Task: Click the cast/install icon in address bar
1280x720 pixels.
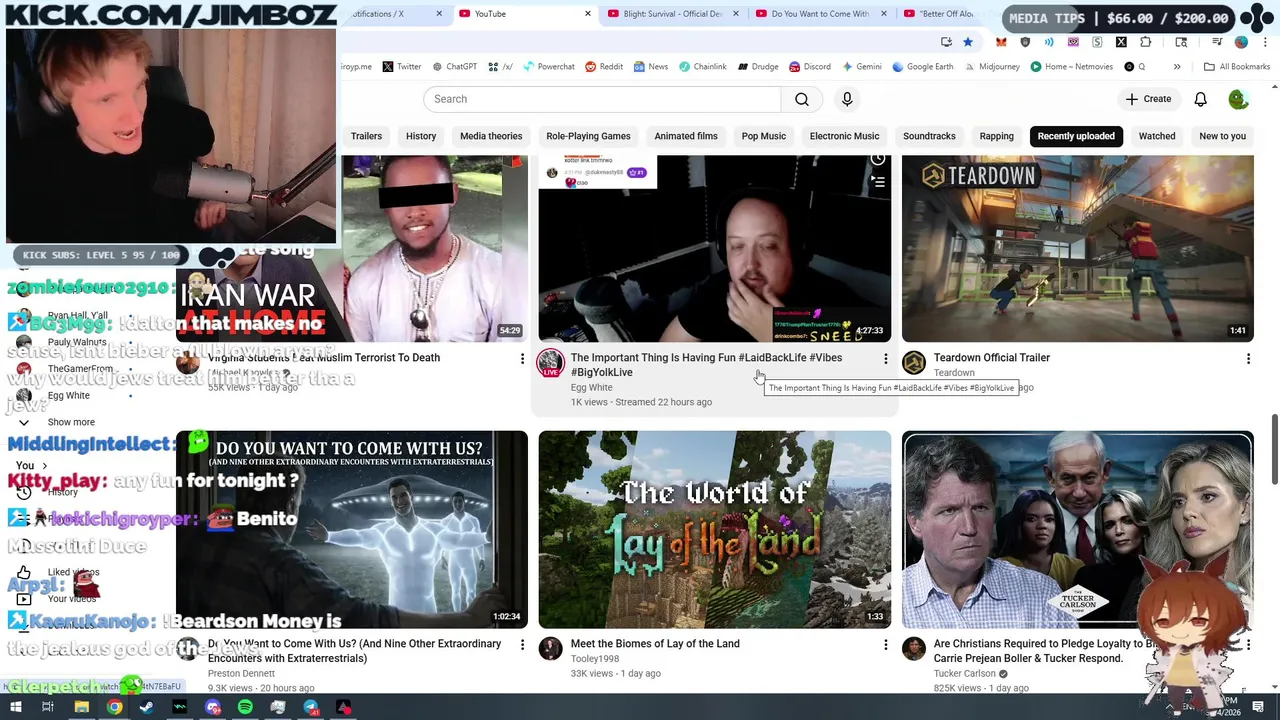Action: click(x=946, y=42)
